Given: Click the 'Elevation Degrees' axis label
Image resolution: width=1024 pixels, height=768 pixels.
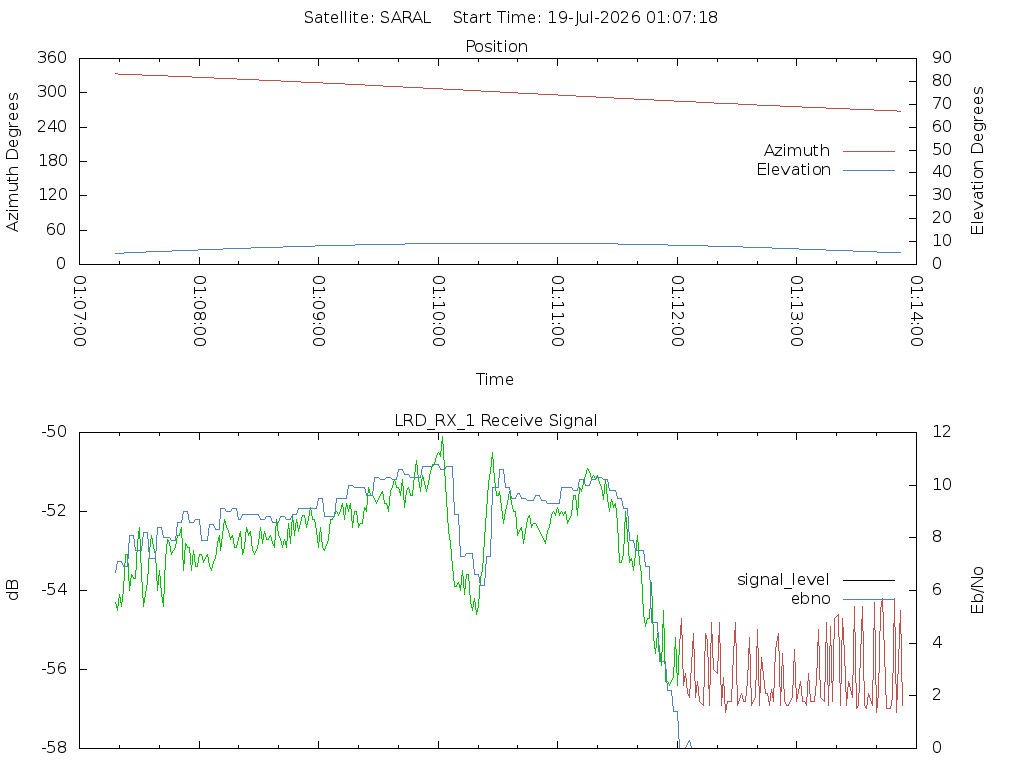Looking at the screenshot, I should (977, 161).
